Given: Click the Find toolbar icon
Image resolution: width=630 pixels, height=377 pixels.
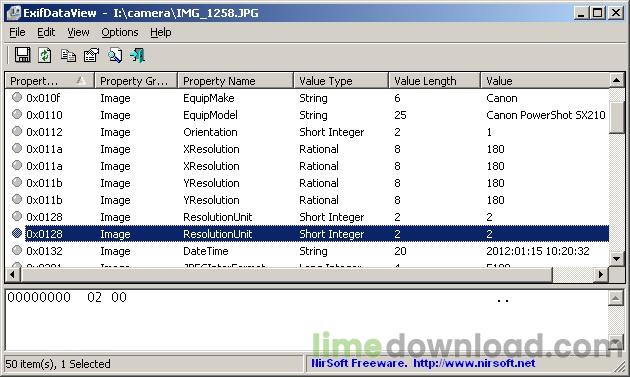Looking at the screenshot, I should tap(115, 55).
